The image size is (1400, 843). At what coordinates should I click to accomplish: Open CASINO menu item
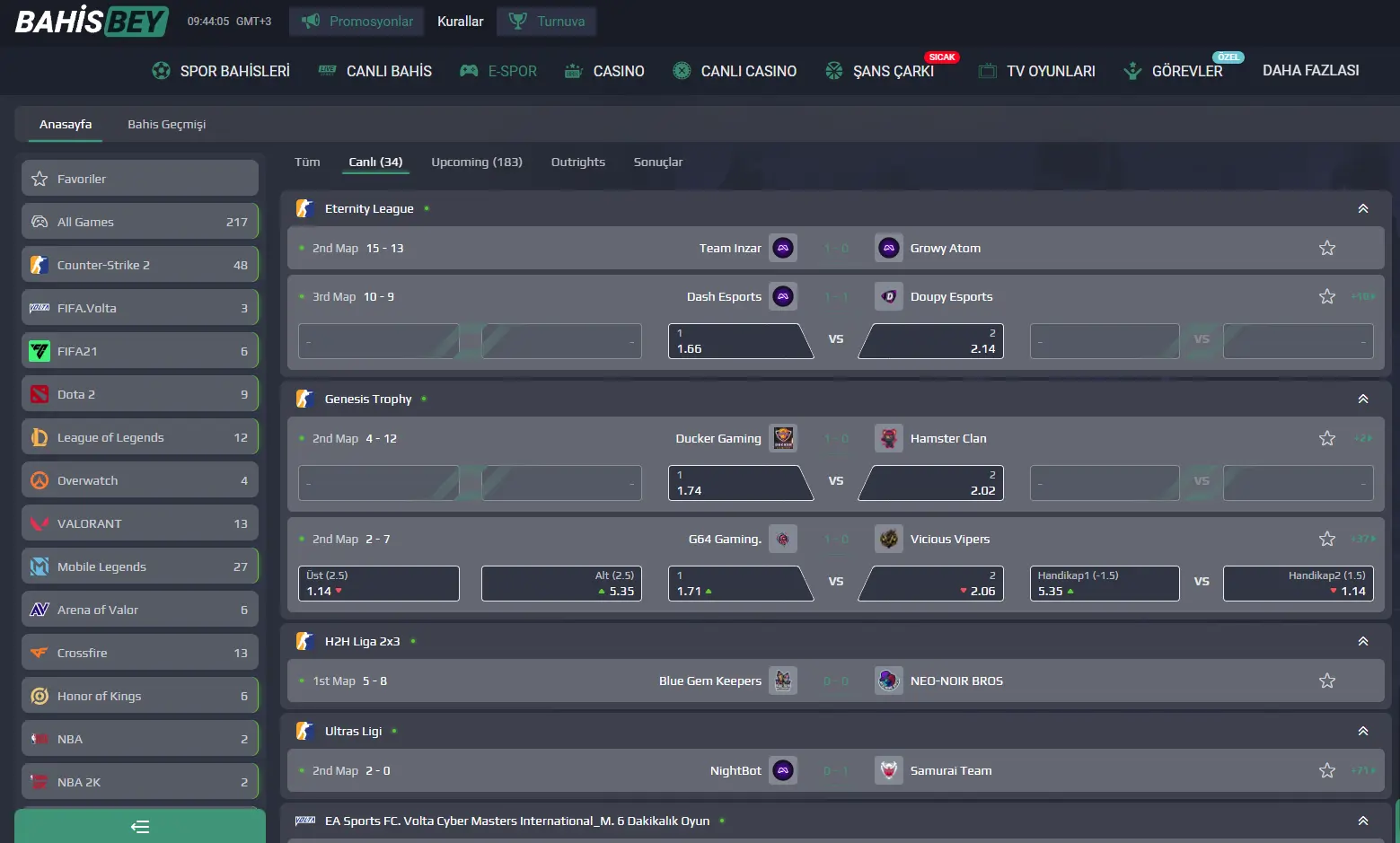(x=604, y=71)
